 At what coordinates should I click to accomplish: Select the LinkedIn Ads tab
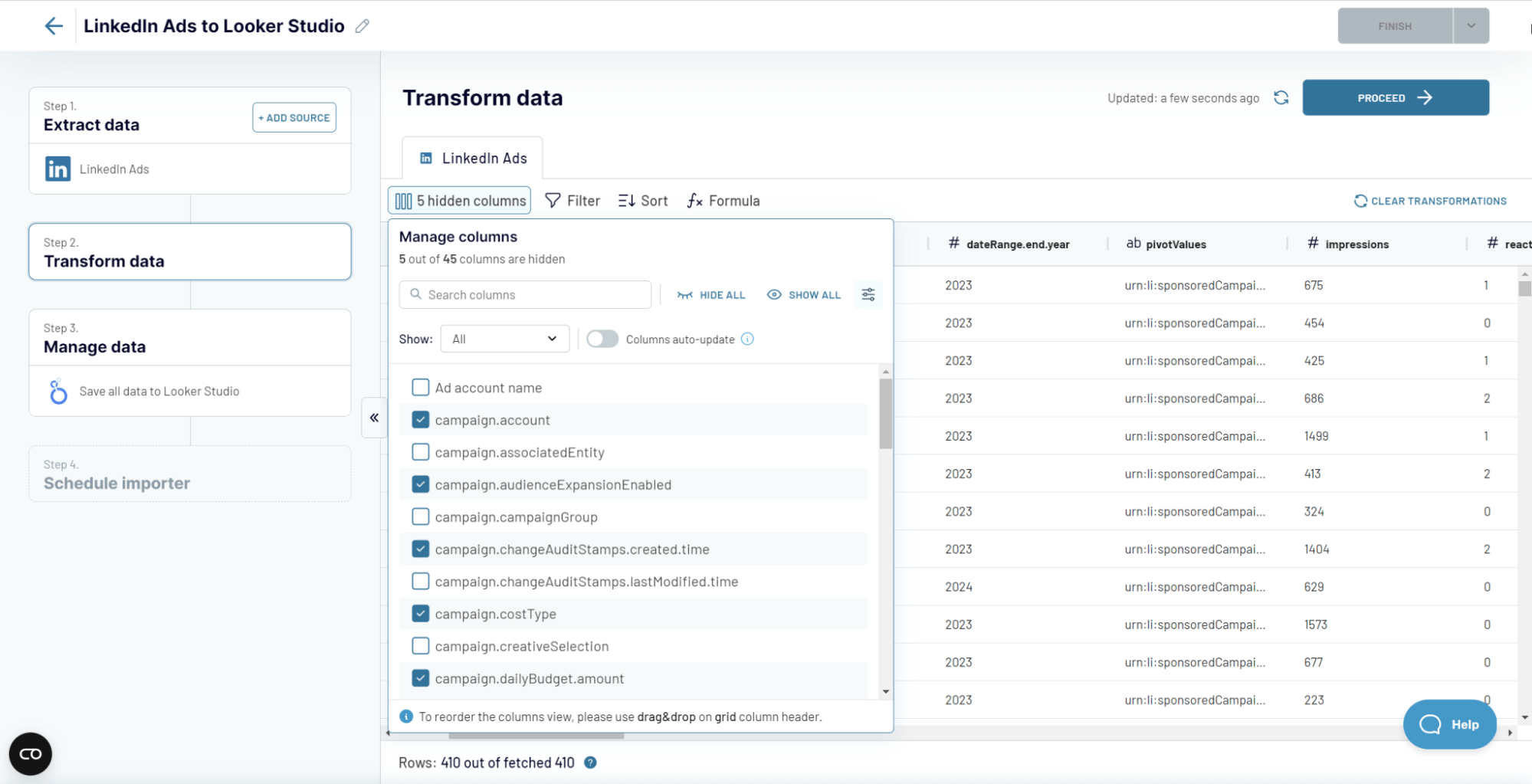point(473,158)
